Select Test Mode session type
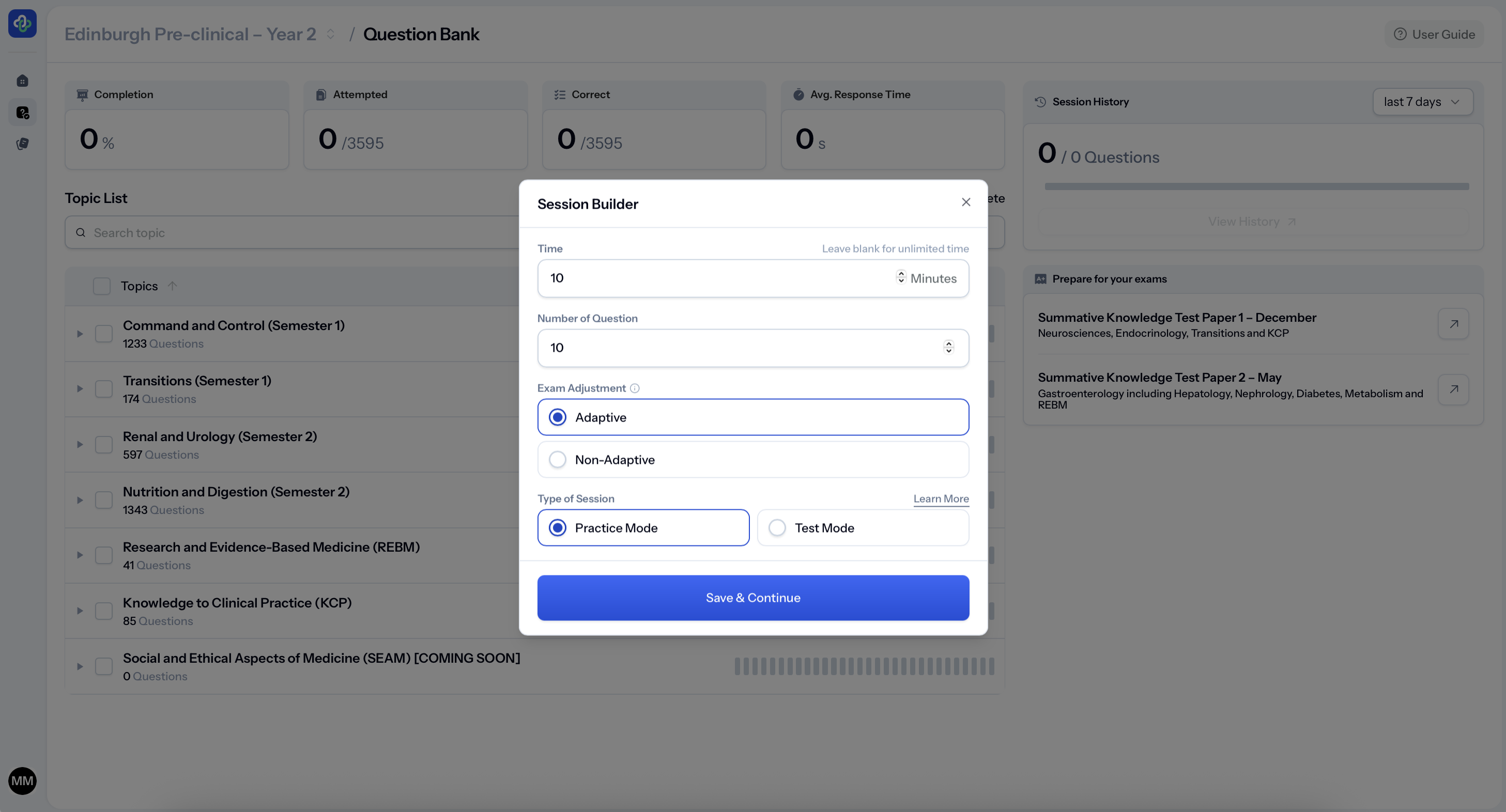The image size is (1506, 812). [x=777, y=528]
